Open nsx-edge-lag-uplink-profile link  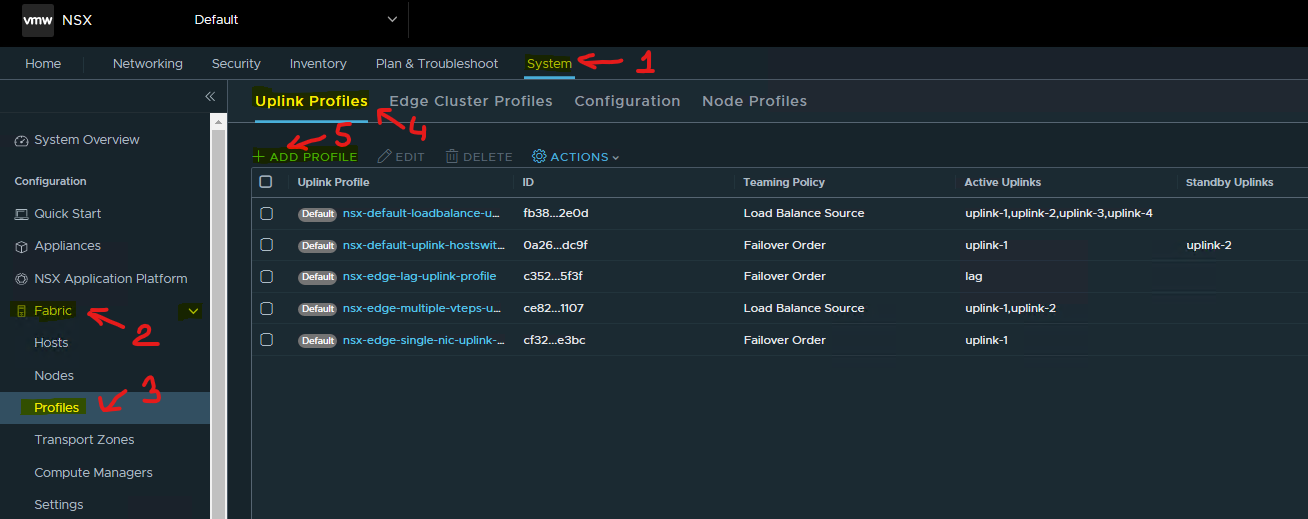[x=419, y=276]
